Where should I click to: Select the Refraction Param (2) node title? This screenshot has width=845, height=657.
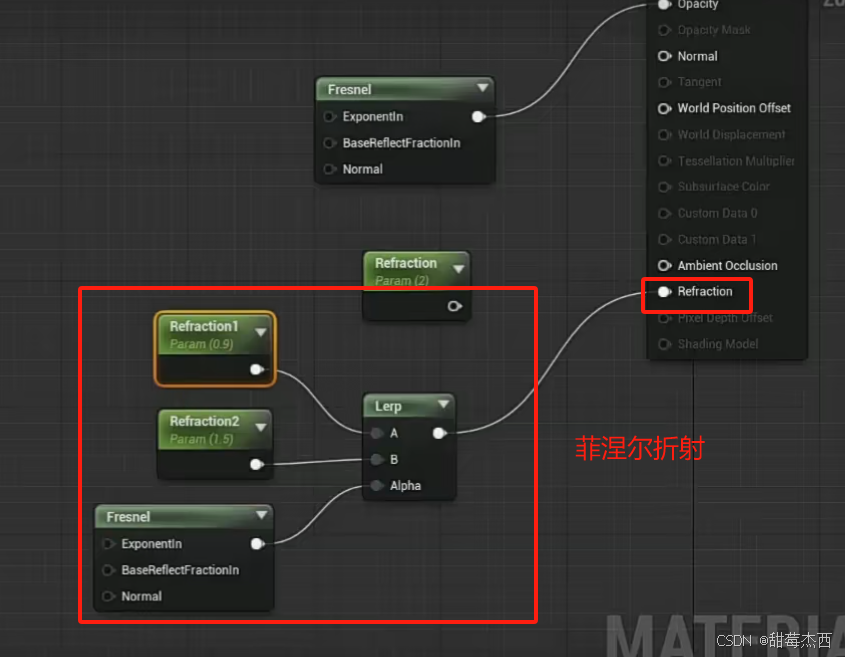pyautogui.click(x=406, y=263)
